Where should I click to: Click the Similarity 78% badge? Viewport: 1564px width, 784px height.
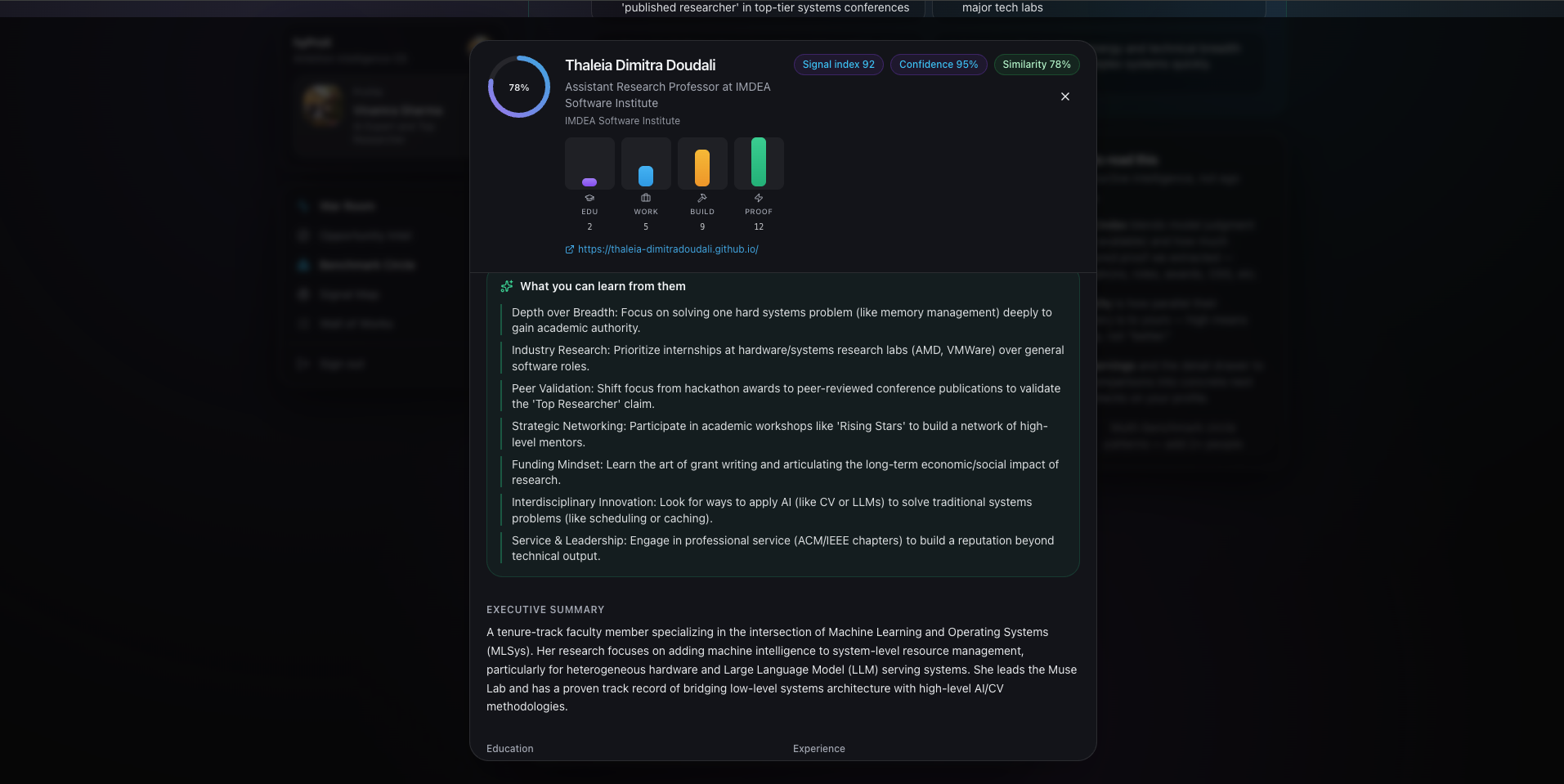pyautogui.click(x=1037, y=65)
